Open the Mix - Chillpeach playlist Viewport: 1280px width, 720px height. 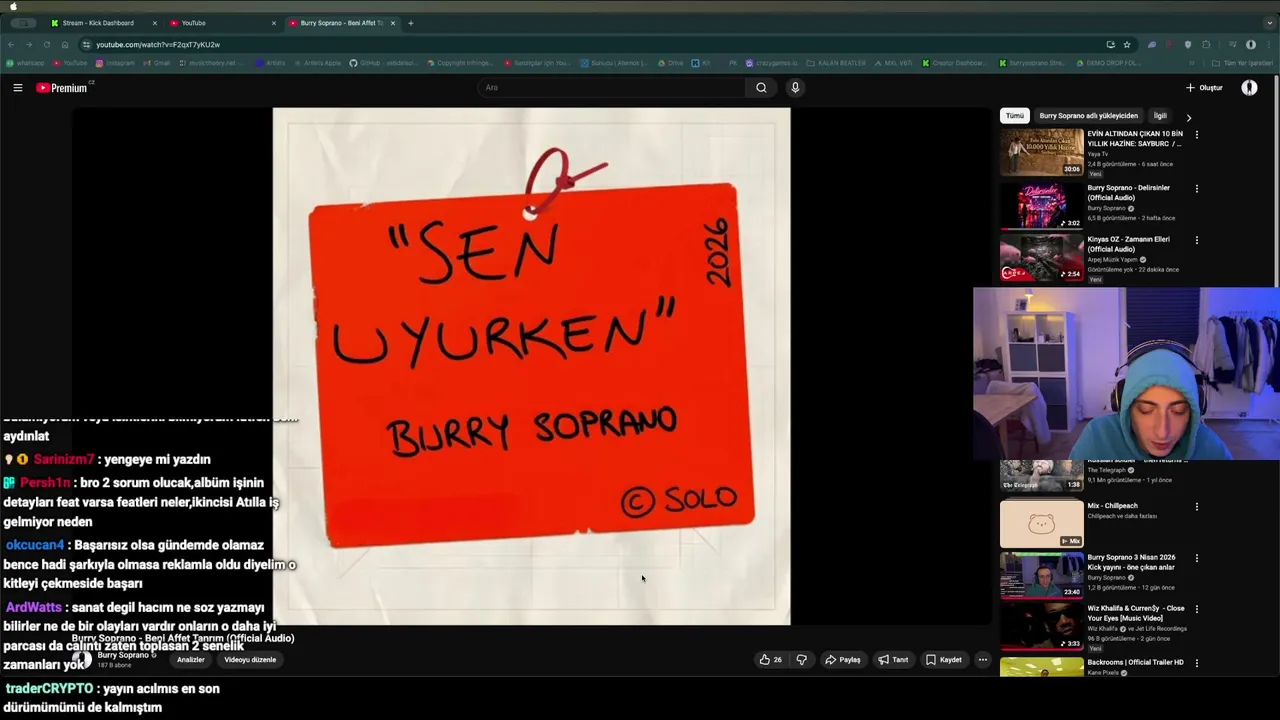[x=1042, y=524]
